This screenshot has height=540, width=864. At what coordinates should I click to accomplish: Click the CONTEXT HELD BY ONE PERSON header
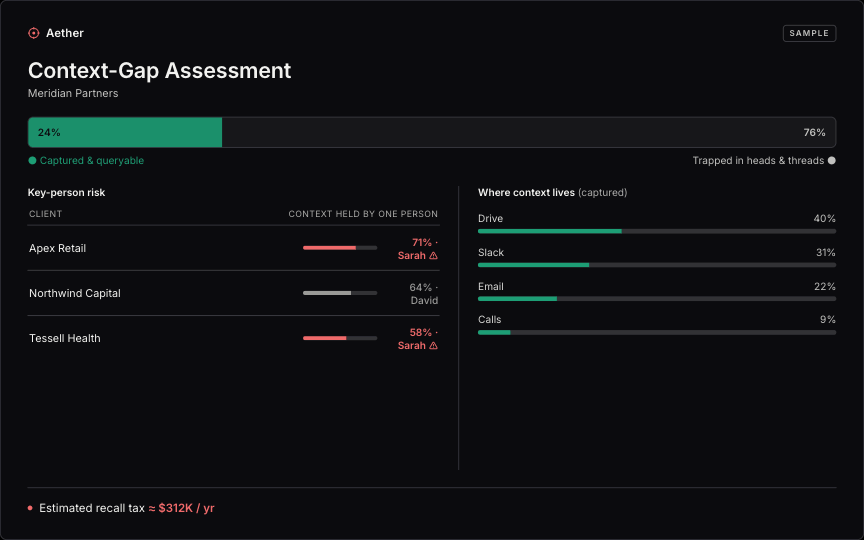point(363,214)
